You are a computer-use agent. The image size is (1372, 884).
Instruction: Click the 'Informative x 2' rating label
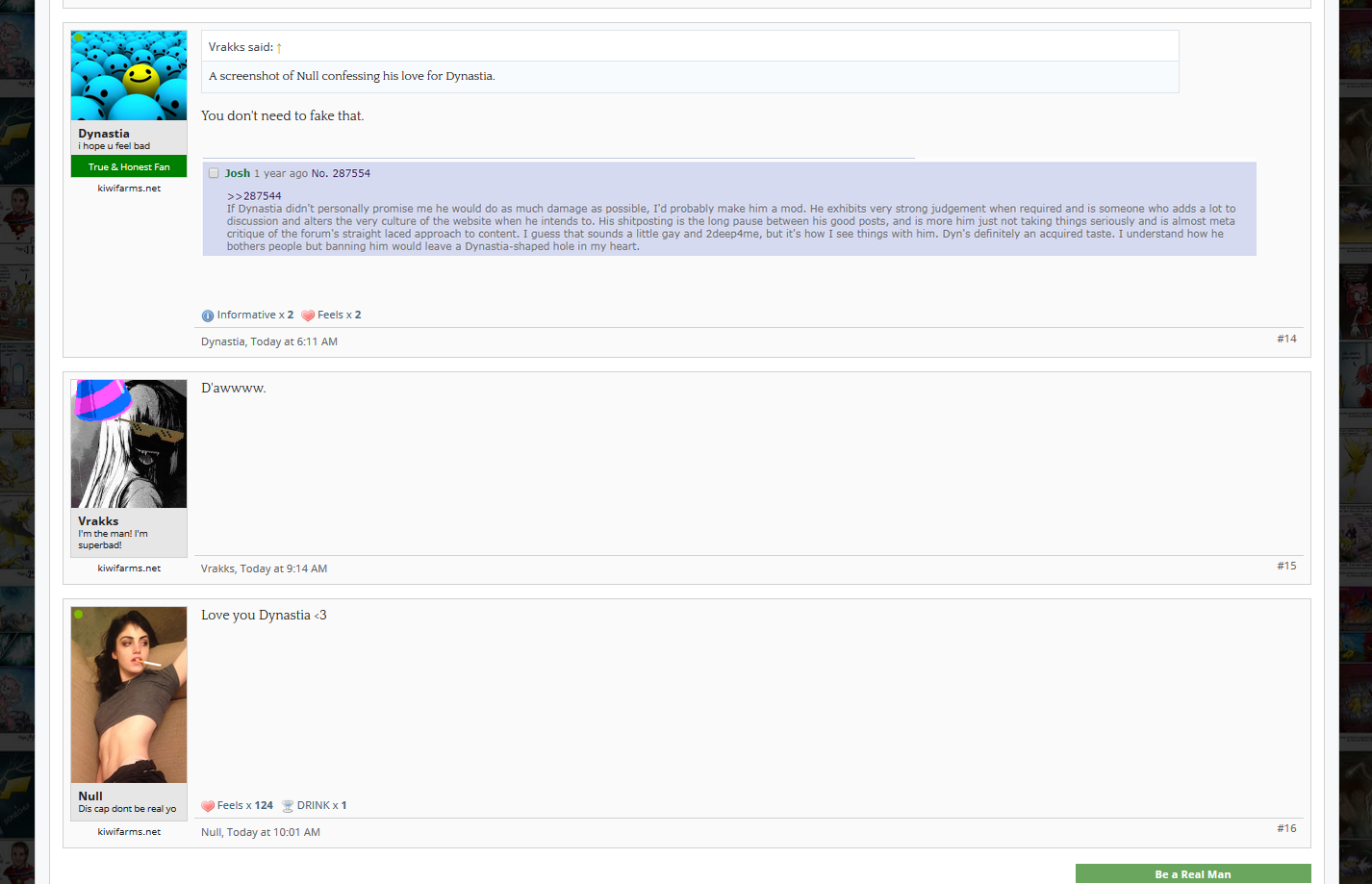click(255, 315)
